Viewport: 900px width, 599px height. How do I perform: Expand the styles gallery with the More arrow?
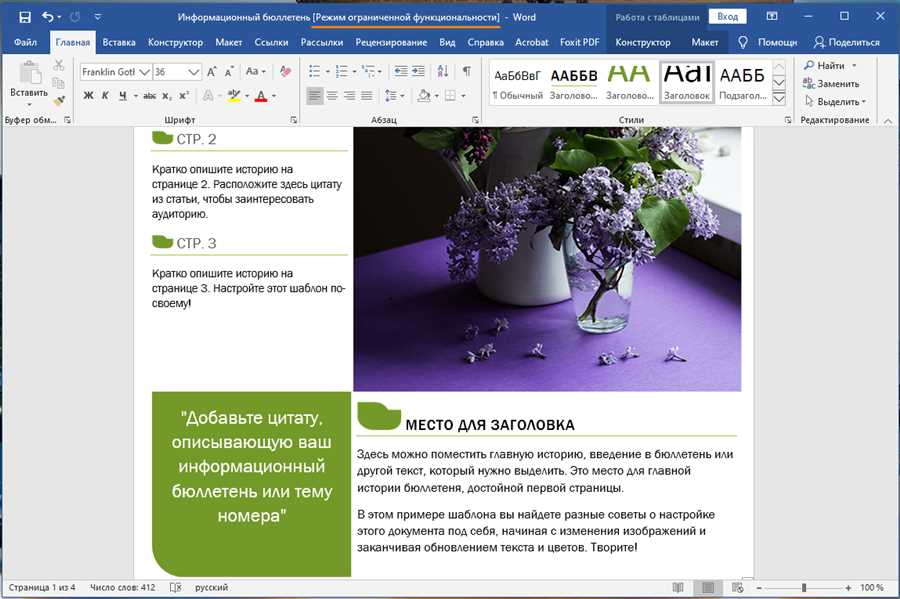tap(779, 99)
